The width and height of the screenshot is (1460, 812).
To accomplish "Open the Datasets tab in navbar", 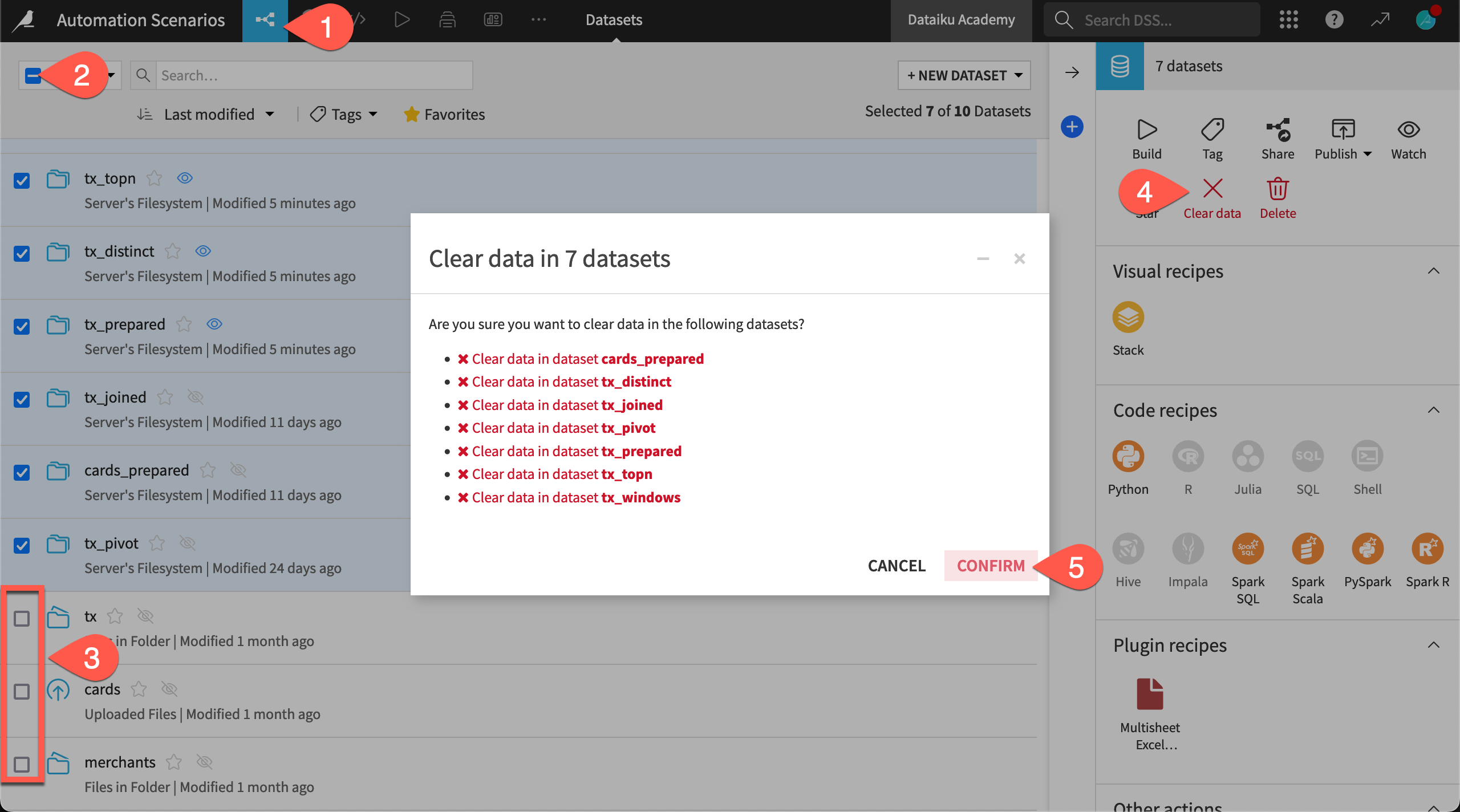I will point(614,20).
